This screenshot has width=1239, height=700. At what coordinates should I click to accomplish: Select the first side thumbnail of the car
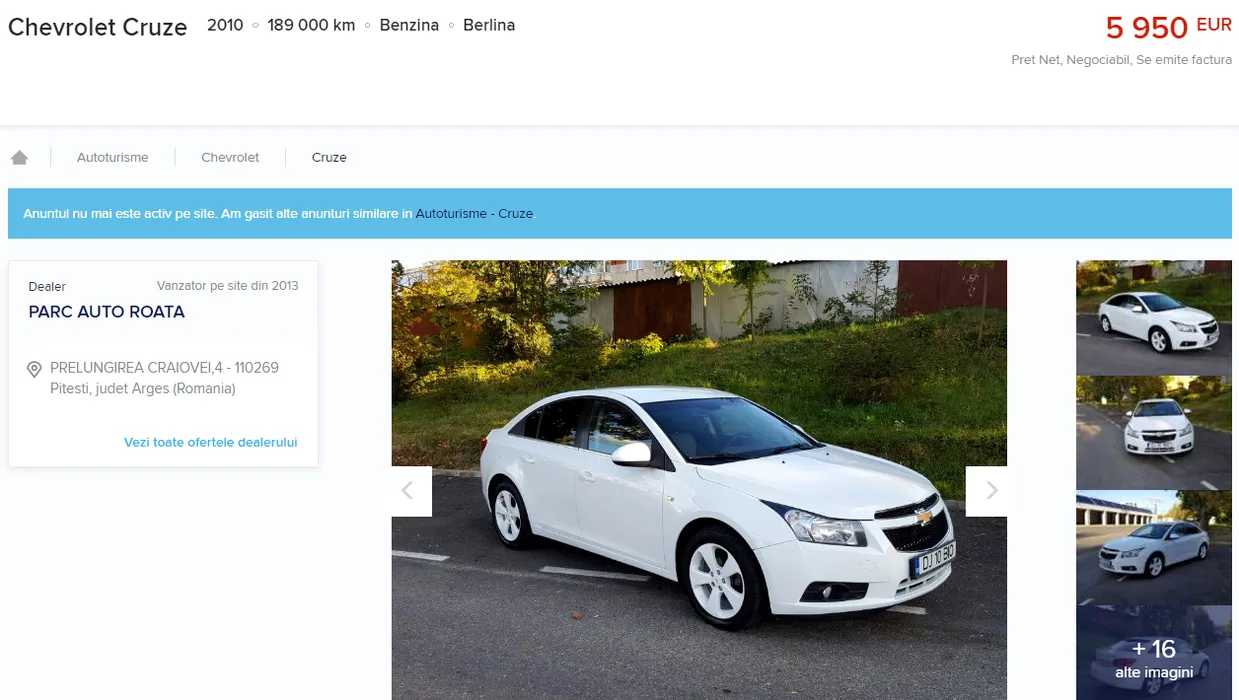click(1154, 317)
